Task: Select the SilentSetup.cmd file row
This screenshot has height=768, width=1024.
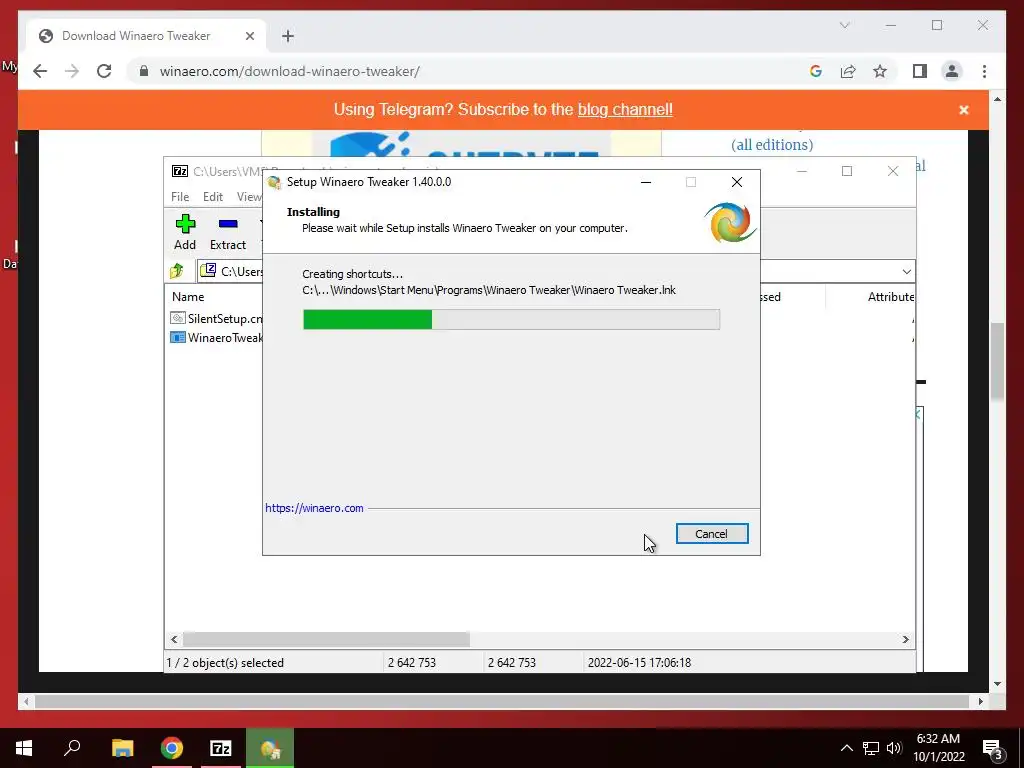Action: (x=217, y=319)
